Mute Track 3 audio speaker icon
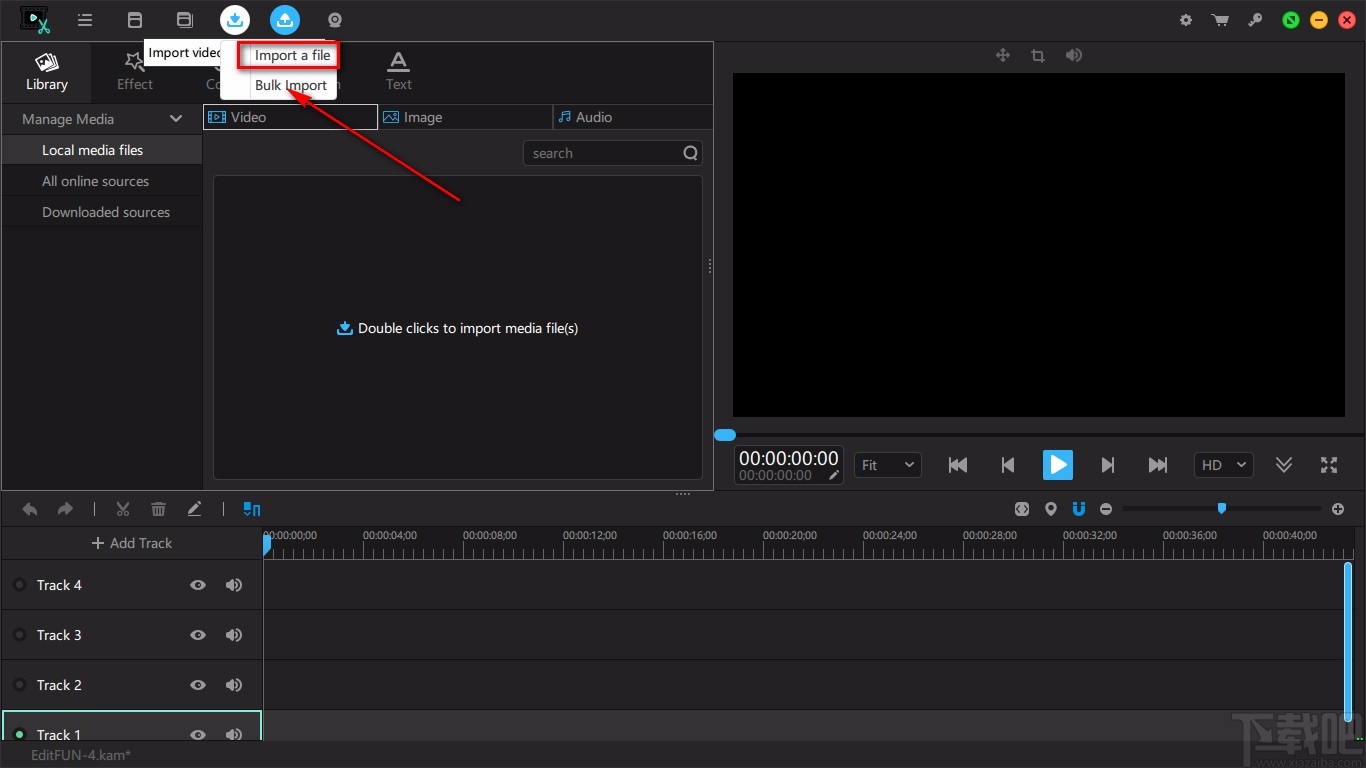The height and width of the screenshot is (768, 1366). (x=234, y=635)
